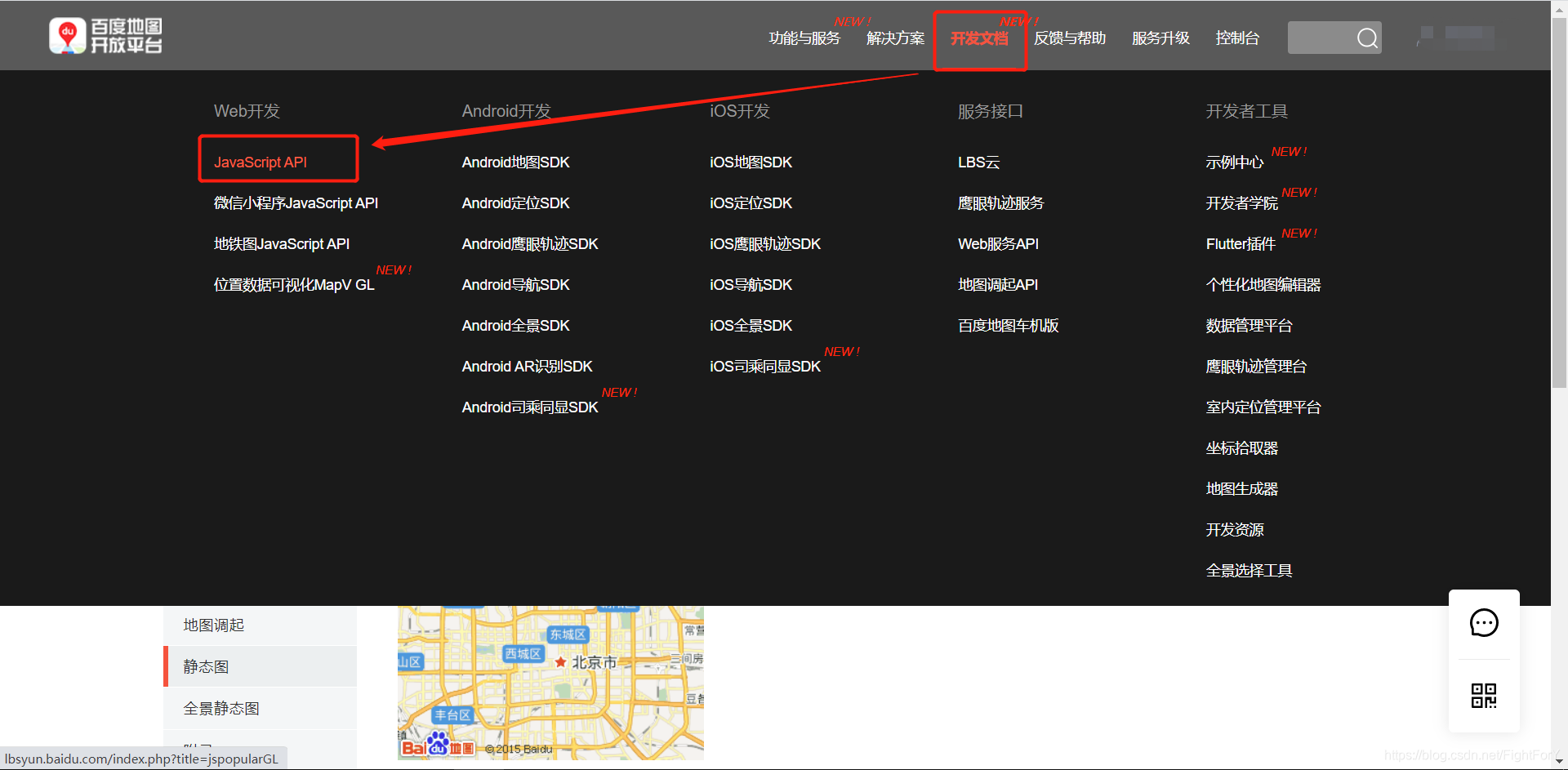Open the 功能与服务 menu

(x=804, y=38)
